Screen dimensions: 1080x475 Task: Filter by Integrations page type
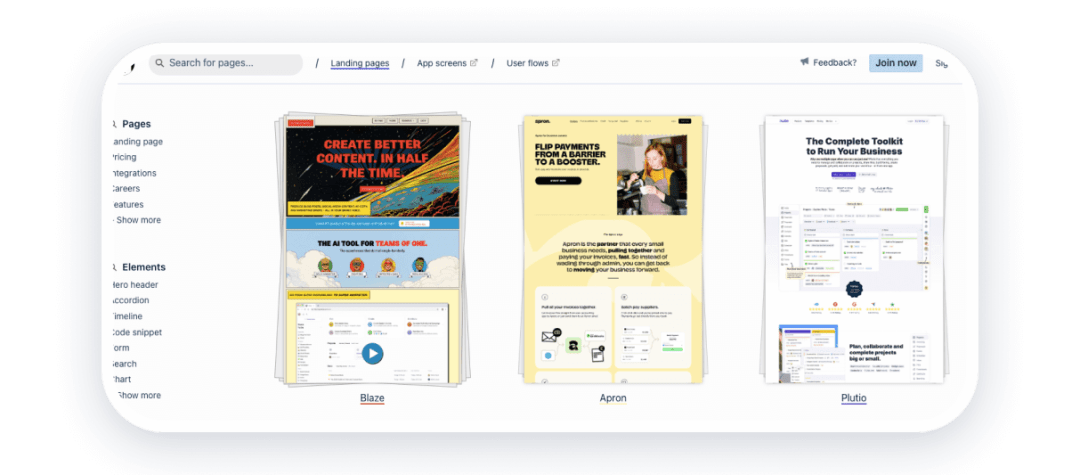click(x=136, y=173)
